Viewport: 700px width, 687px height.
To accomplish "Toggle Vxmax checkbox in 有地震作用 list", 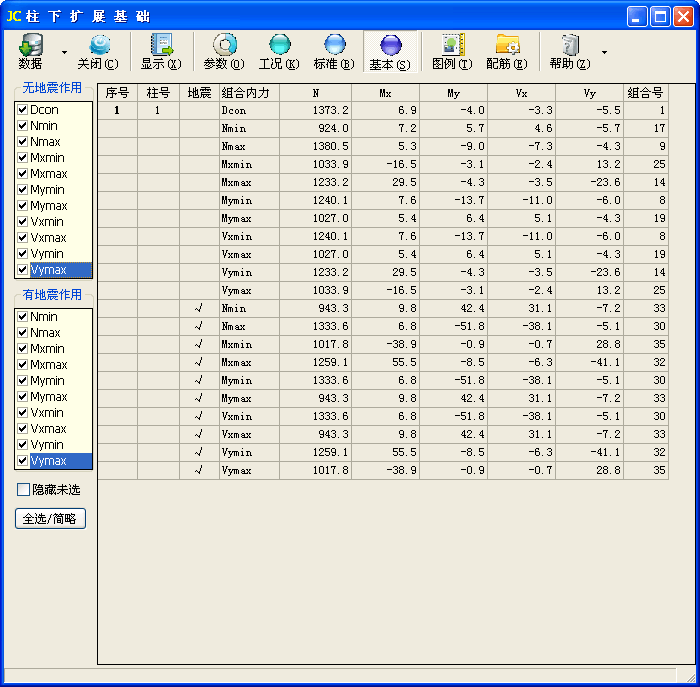I will point(22,429).
